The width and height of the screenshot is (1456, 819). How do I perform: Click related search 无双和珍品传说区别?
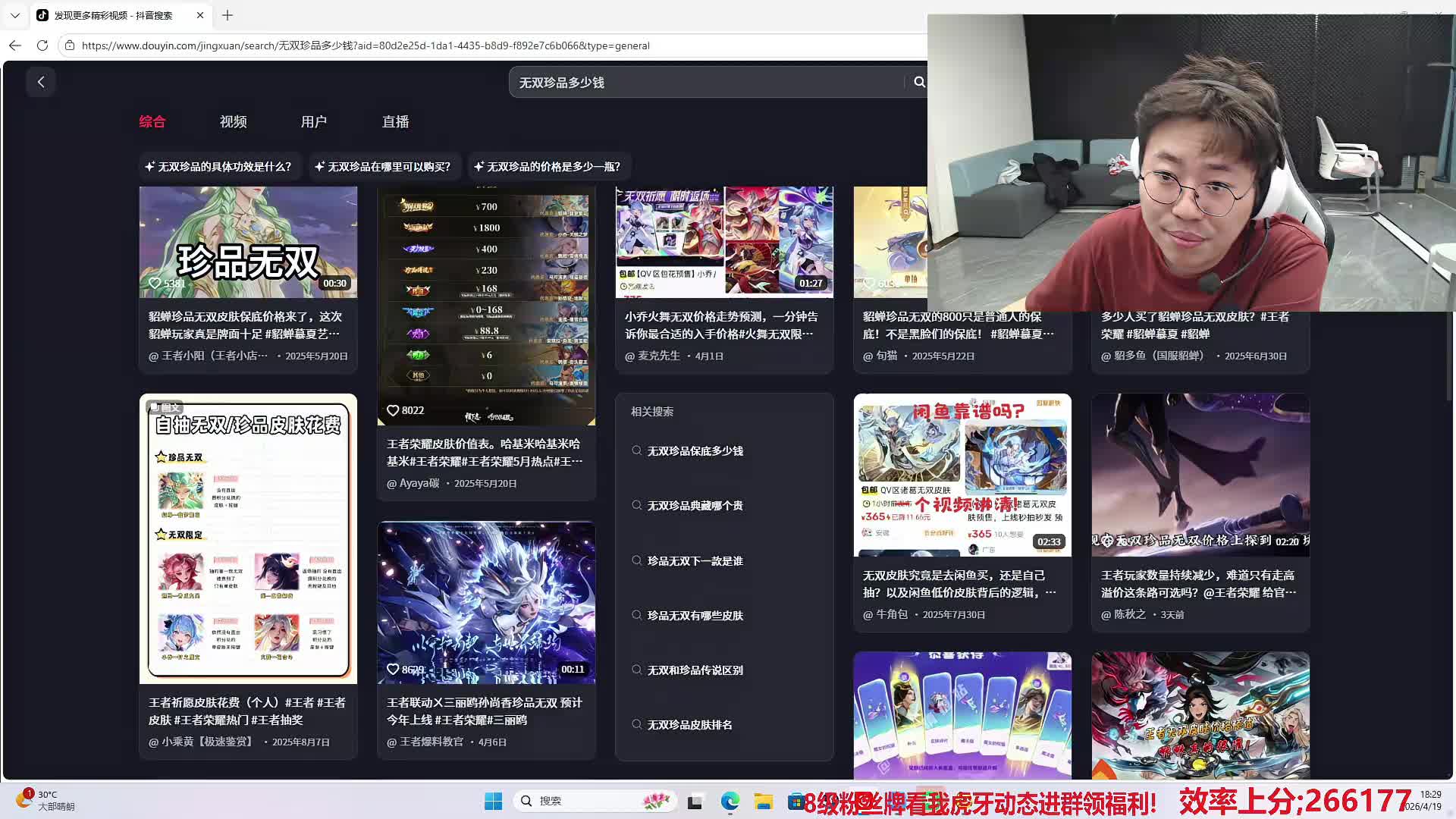pyautogui.click(x=695, y=670)
